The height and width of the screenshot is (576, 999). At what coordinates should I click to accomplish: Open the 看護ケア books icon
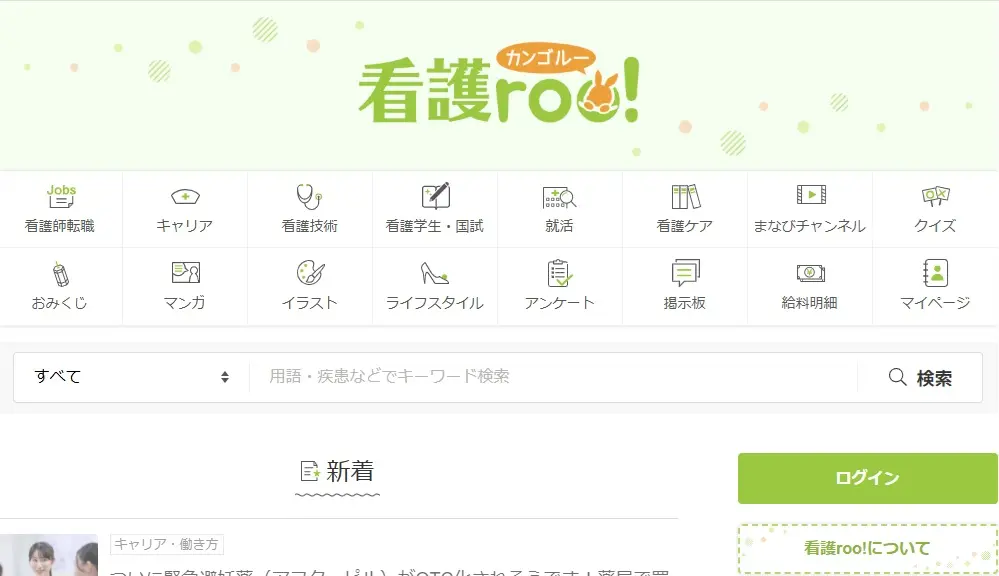click(686, 196)
